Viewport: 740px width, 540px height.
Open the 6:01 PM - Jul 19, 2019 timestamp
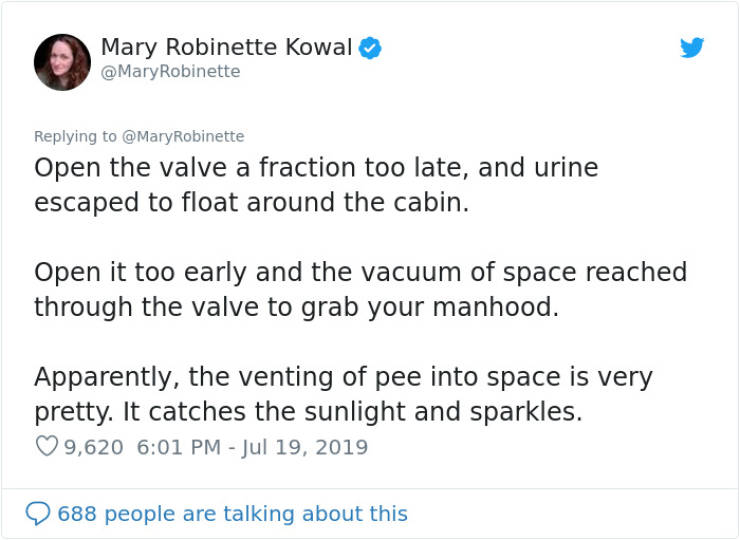click(252, 447)
